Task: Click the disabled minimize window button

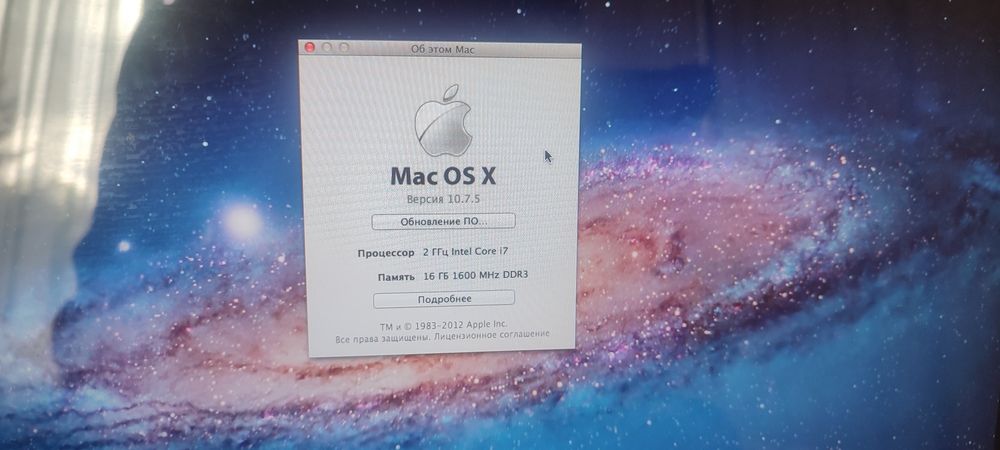Action: click(x=327, y=47)
